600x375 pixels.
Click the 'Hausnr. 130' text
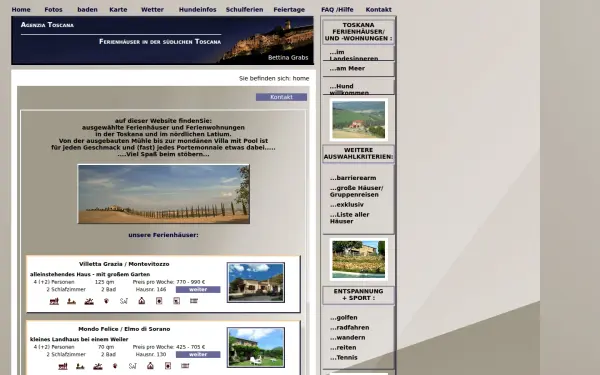[151, 354]
